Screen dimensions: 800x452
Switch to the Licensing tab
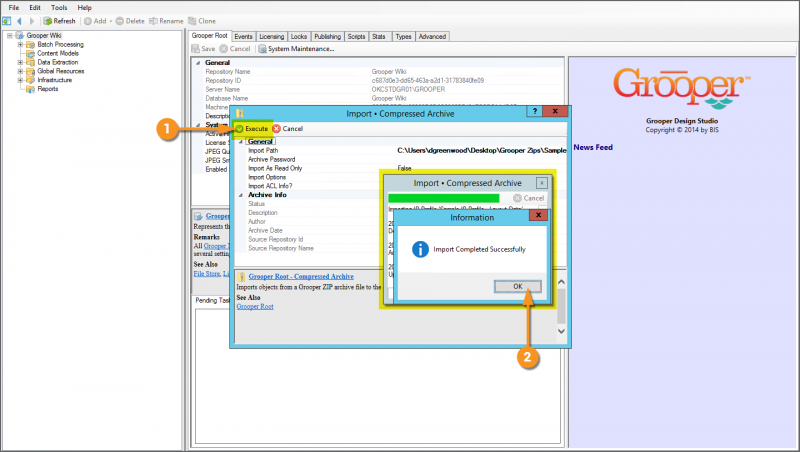271,37
